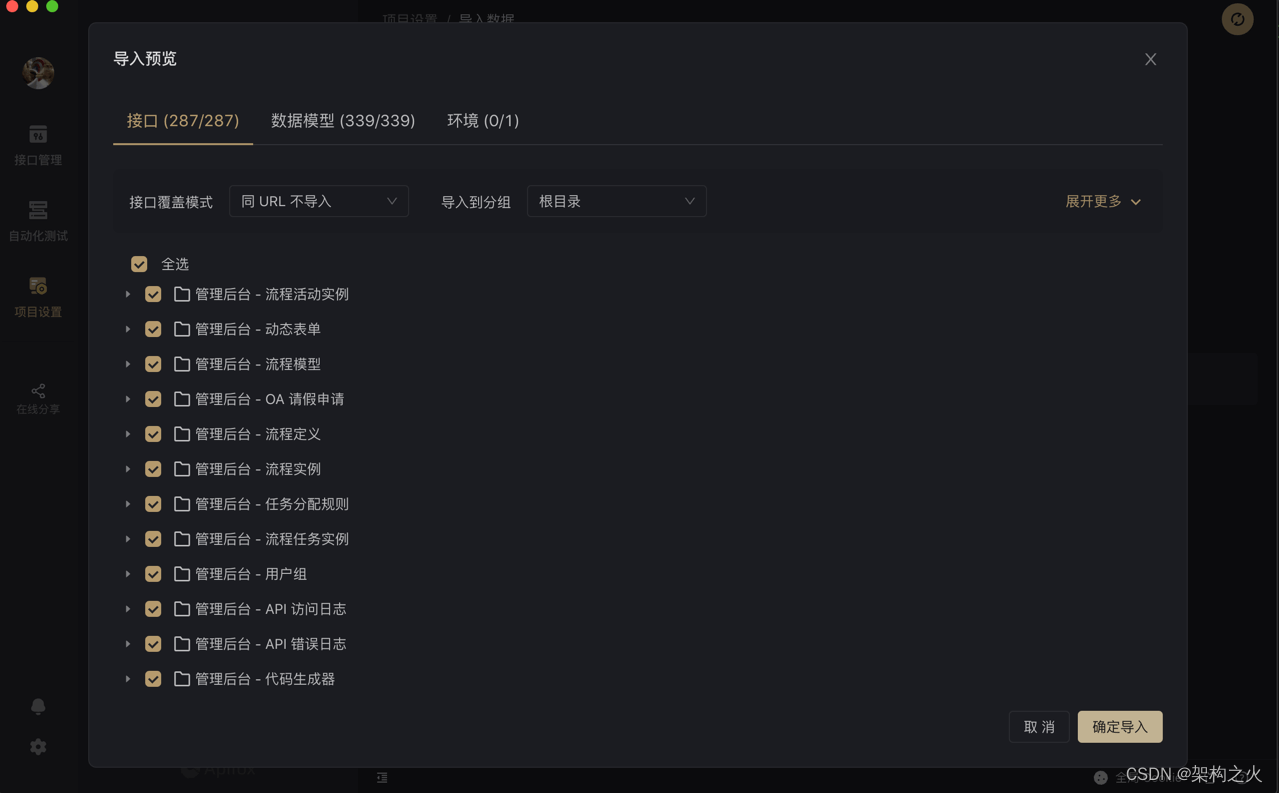Select the 自动化测试 sidebar icon
This screenshot has width=1279, height=793.
tap(38, 220)
